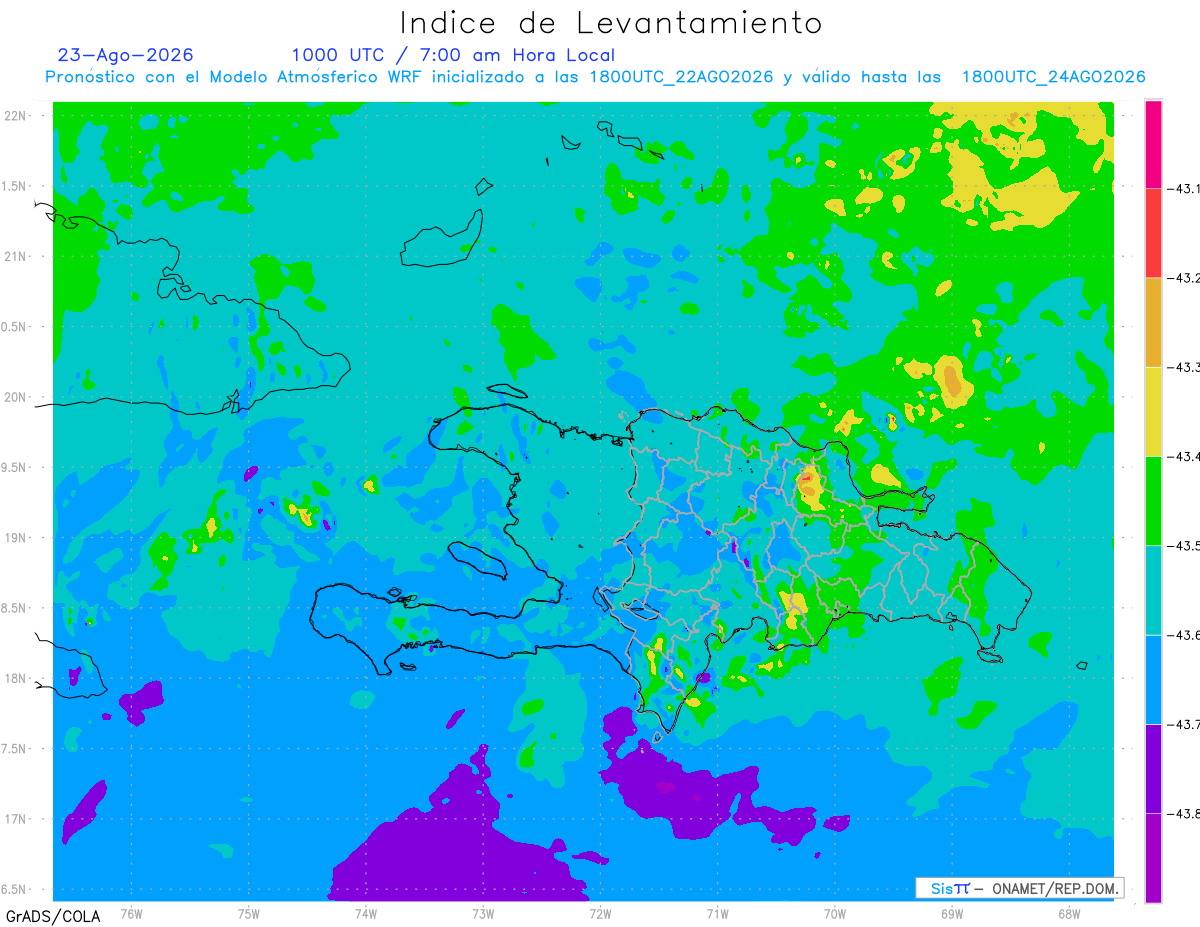Viewport: 1200px width, 927px height.
Task: Pick the blue swatch between -43.6 and -43.7
Action: [1153, 679]
